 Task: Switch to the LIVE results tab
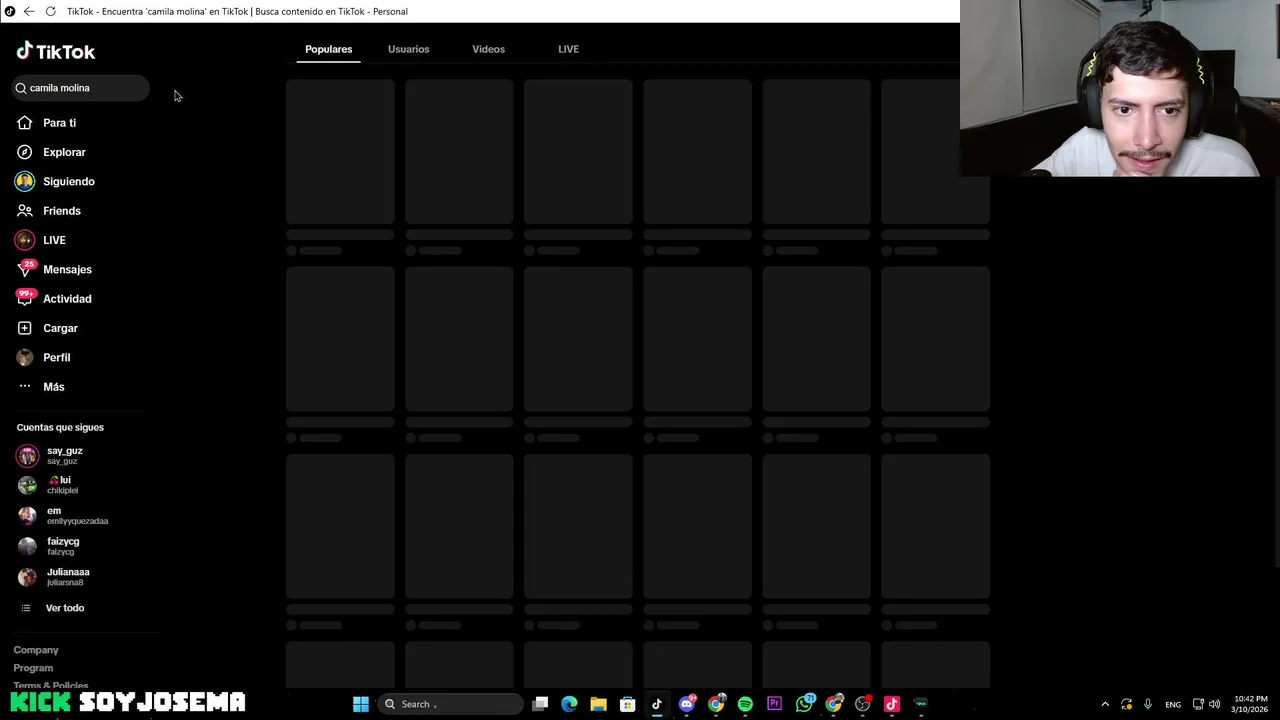pos(568,49)
